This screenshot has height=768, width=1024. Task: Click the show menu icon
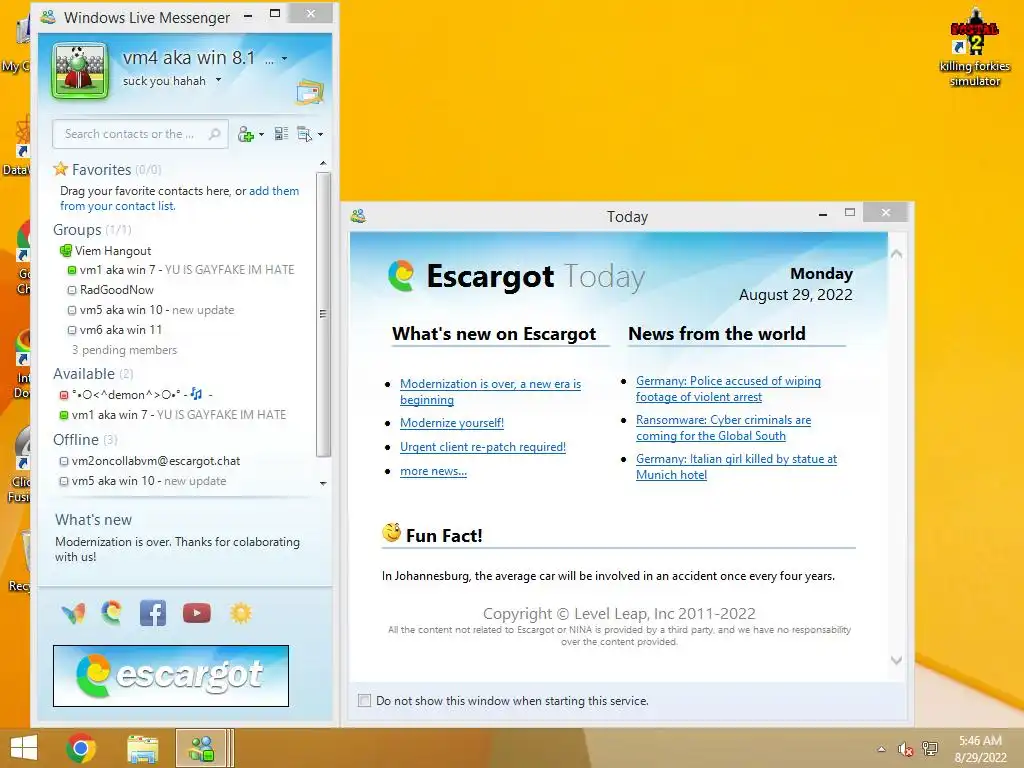[x=304, y=134]
